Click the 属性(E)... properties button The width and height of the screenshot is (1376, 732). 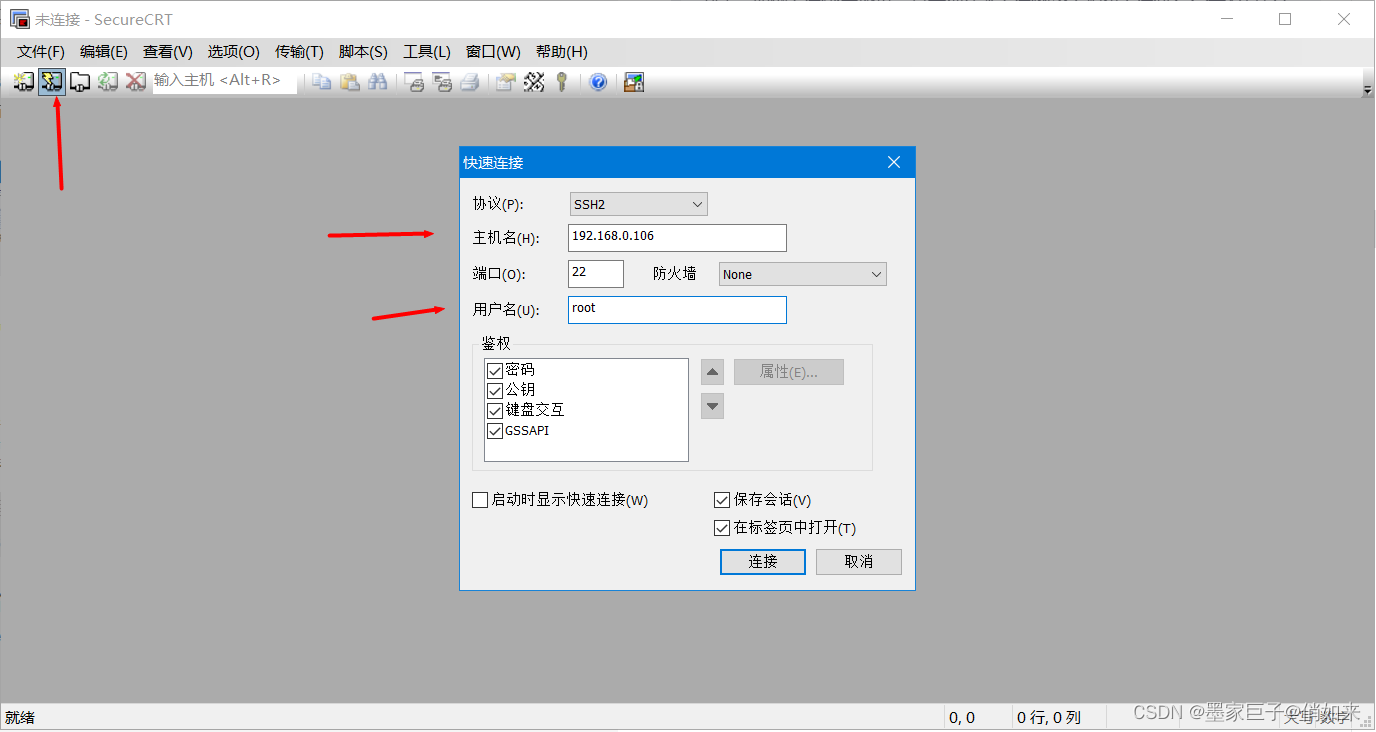point(789,372)
